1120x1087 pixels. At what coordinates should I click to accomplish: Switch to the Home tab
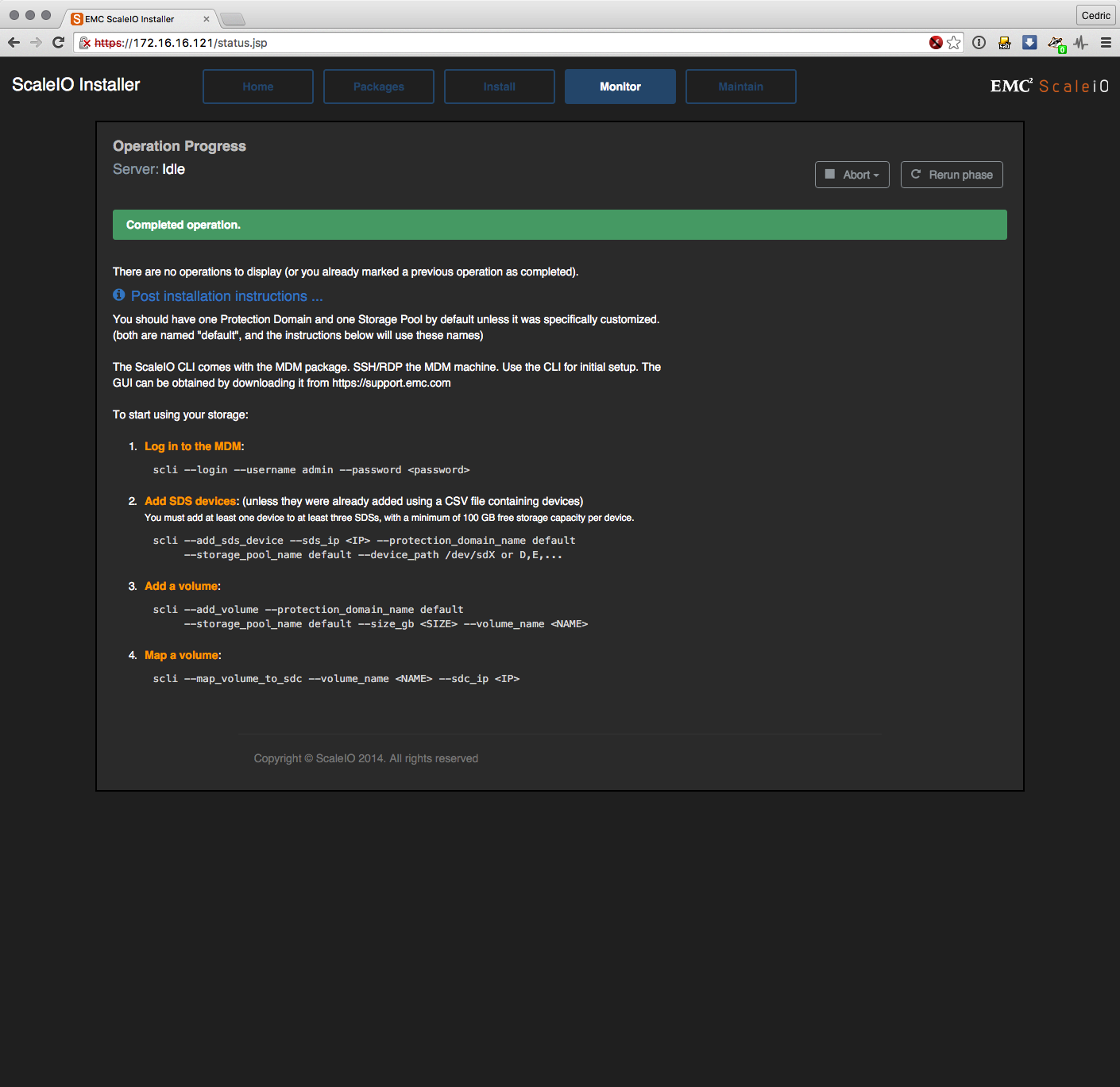(258, 87)
